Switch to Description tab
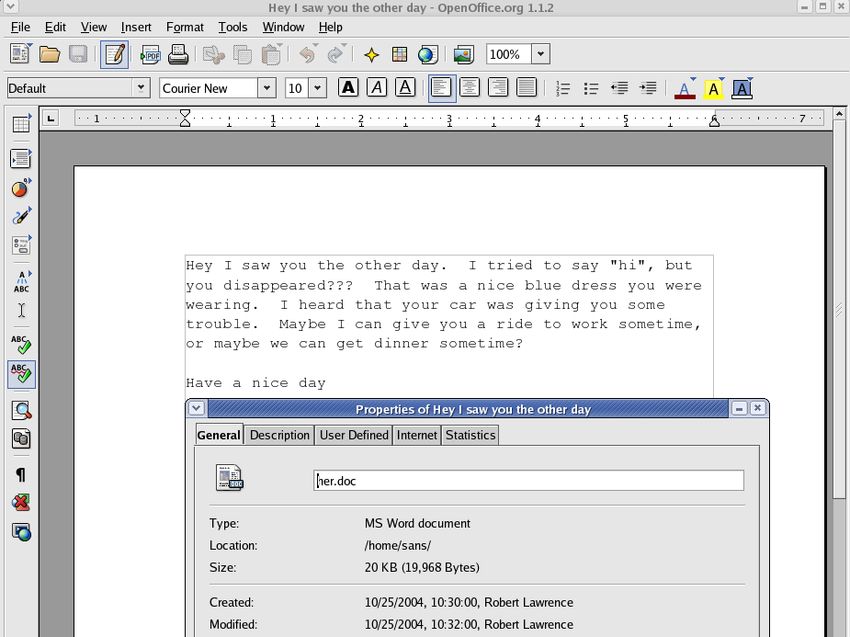The image size is (850, 637). (280, 435)
